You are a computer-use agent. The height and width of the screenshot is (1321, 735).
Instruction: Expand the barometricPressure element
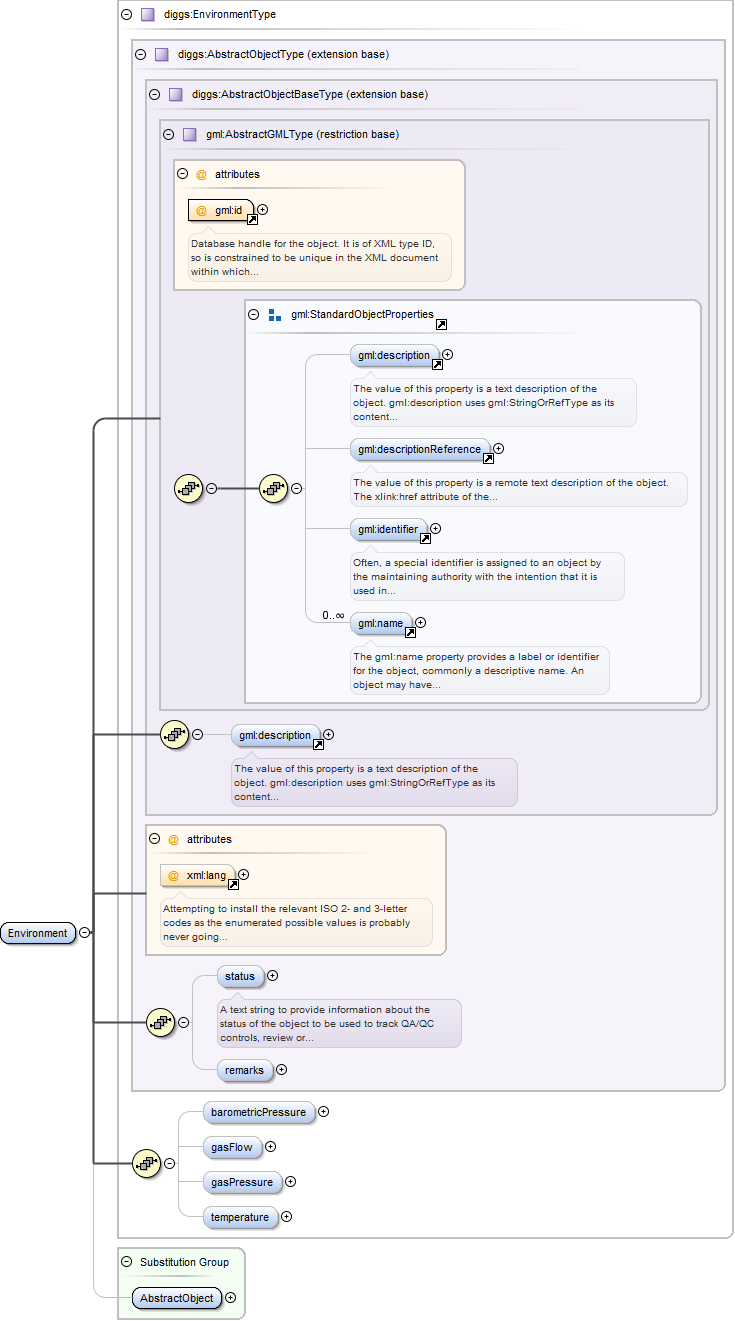pyautogui.click(x=324, y=1111)
